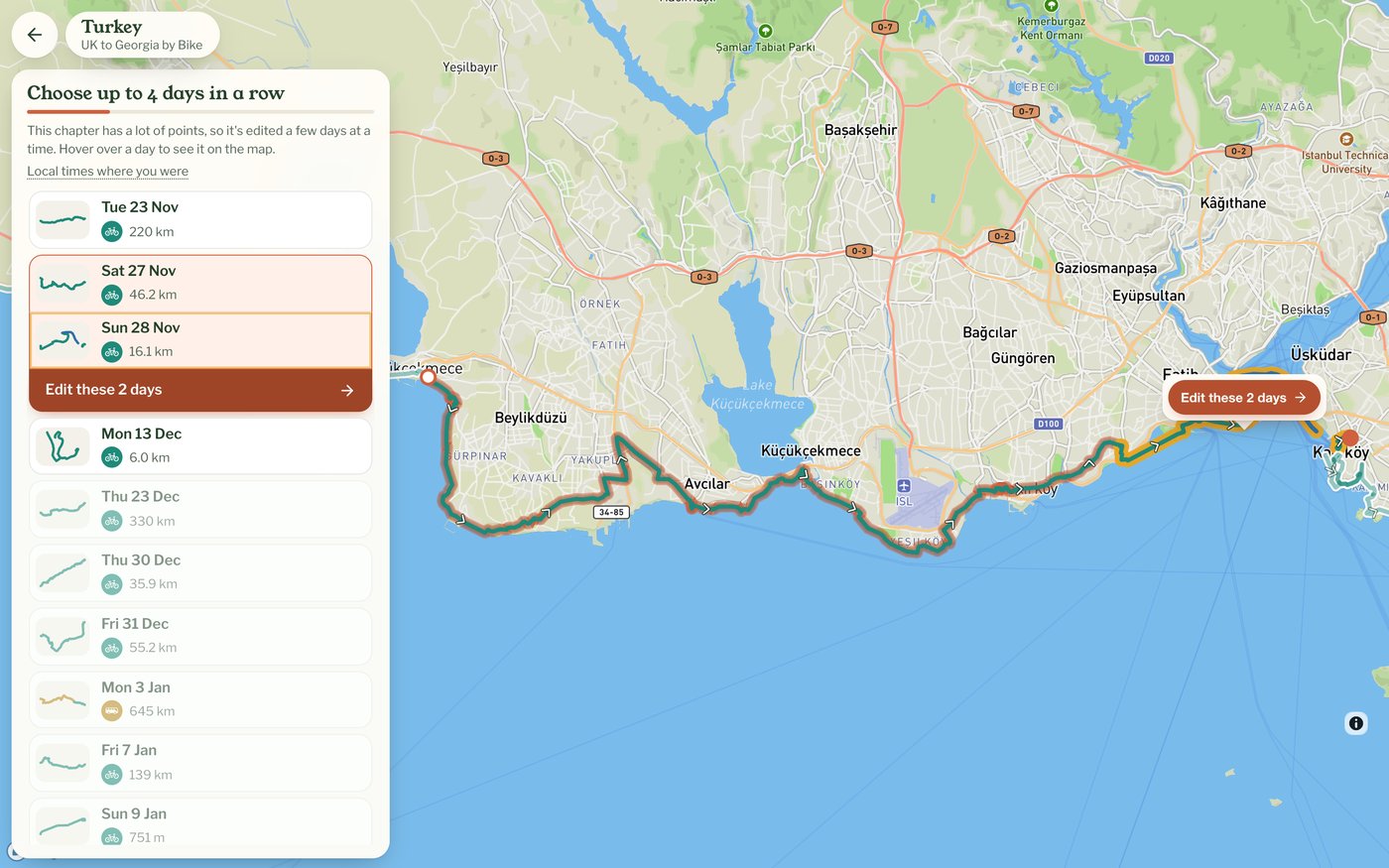Click the Turkey chapter title pill
The width and height of the screenshot is (1389, 868).
pyautogui.click(x=142, y=35)
